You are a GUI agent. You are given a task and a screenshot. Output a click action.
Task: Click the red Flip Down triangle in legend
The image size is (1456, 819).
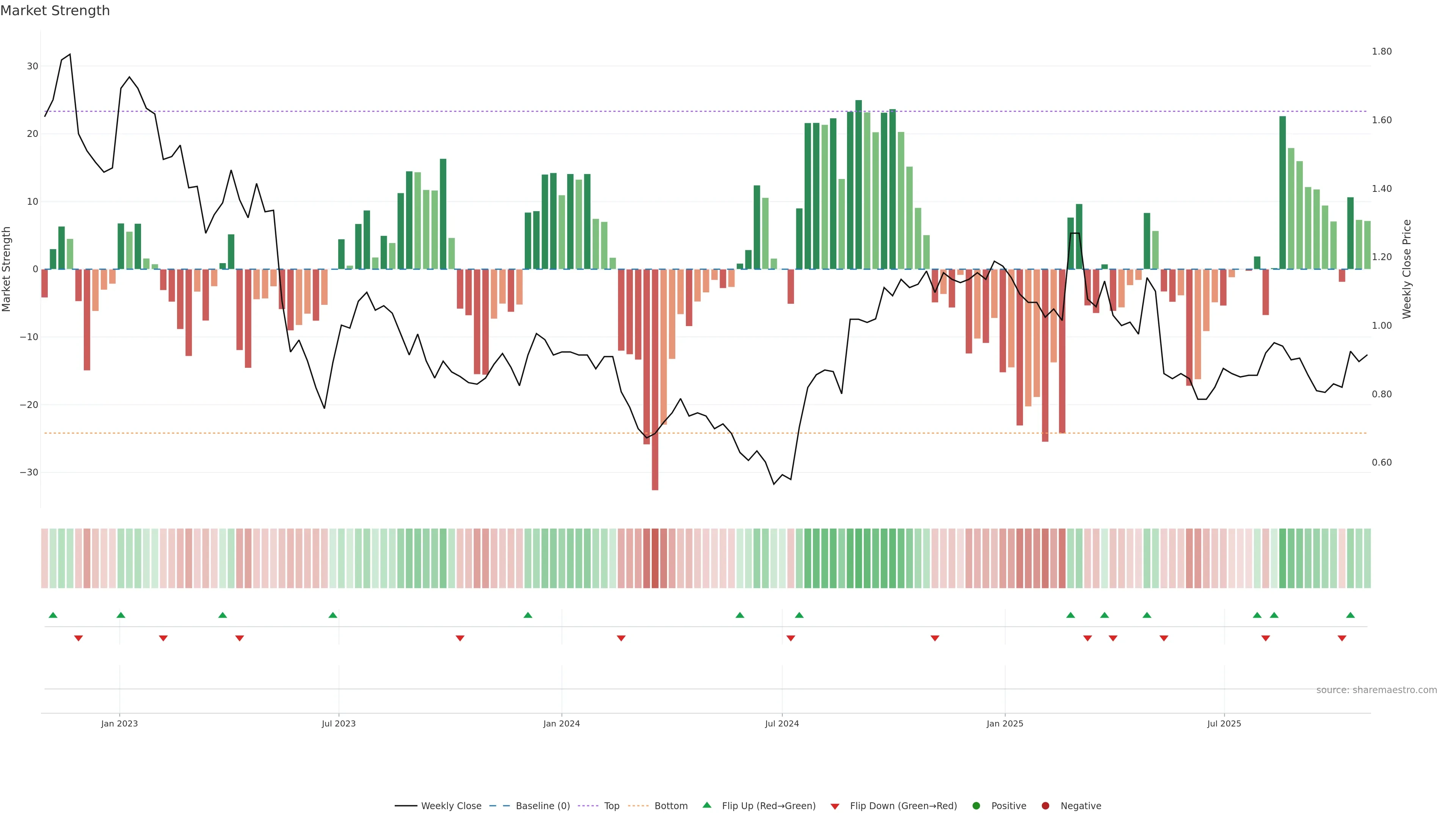click(x=835, y=806)
